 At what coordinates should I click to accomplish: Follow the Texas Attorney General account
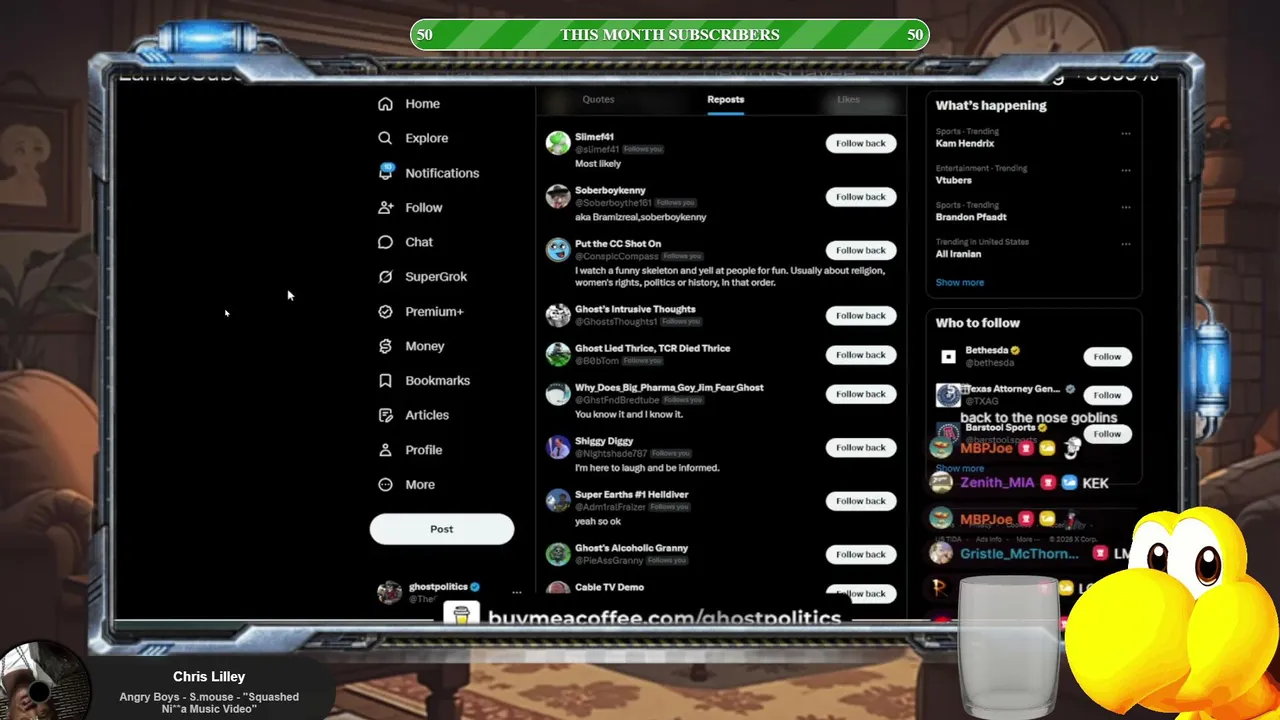1107,395
